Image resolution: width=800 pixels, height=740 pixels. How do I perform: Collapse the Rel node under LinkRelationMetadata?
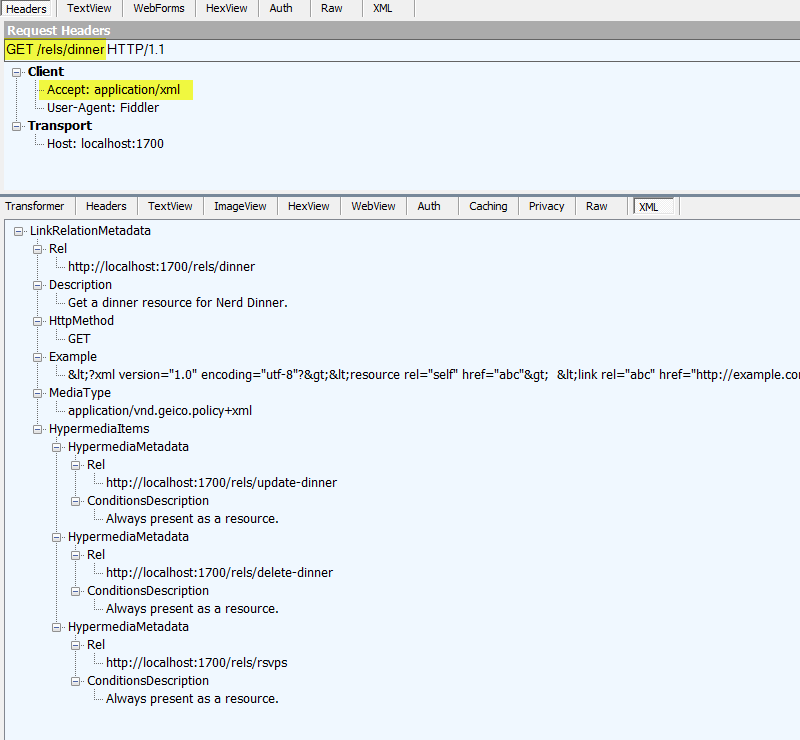38,250
